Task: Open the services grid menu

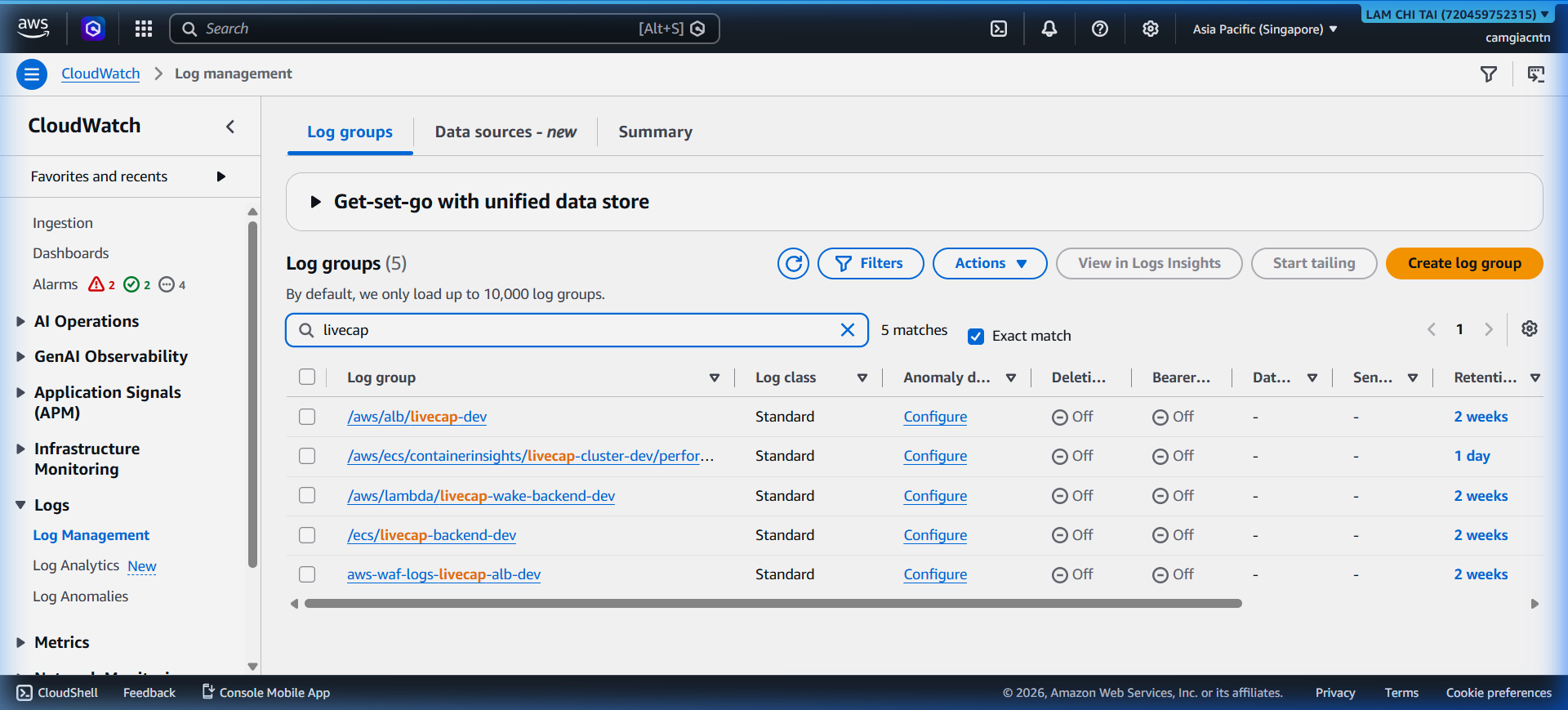Action: pyautogui.click(x=144, y=29)
